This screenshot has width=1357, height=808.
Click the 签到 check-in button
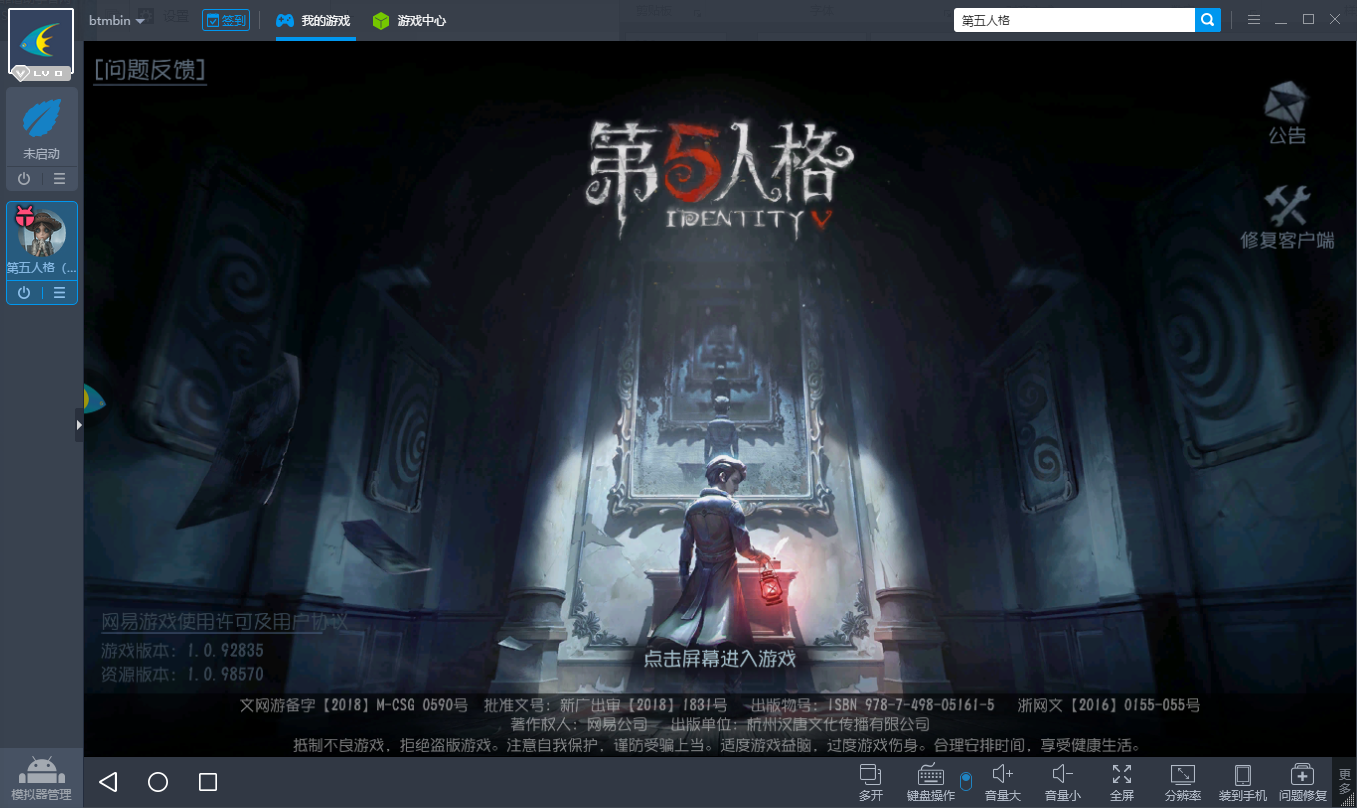click(x=226, y=20)
